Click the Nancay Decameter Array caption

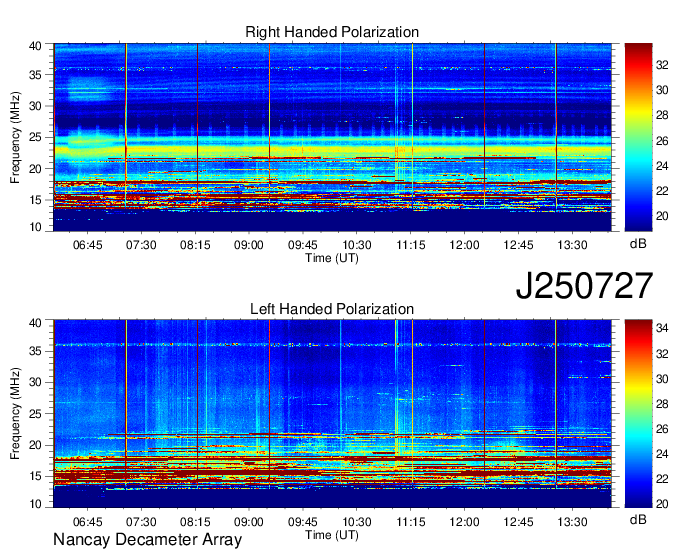(147, 539)
